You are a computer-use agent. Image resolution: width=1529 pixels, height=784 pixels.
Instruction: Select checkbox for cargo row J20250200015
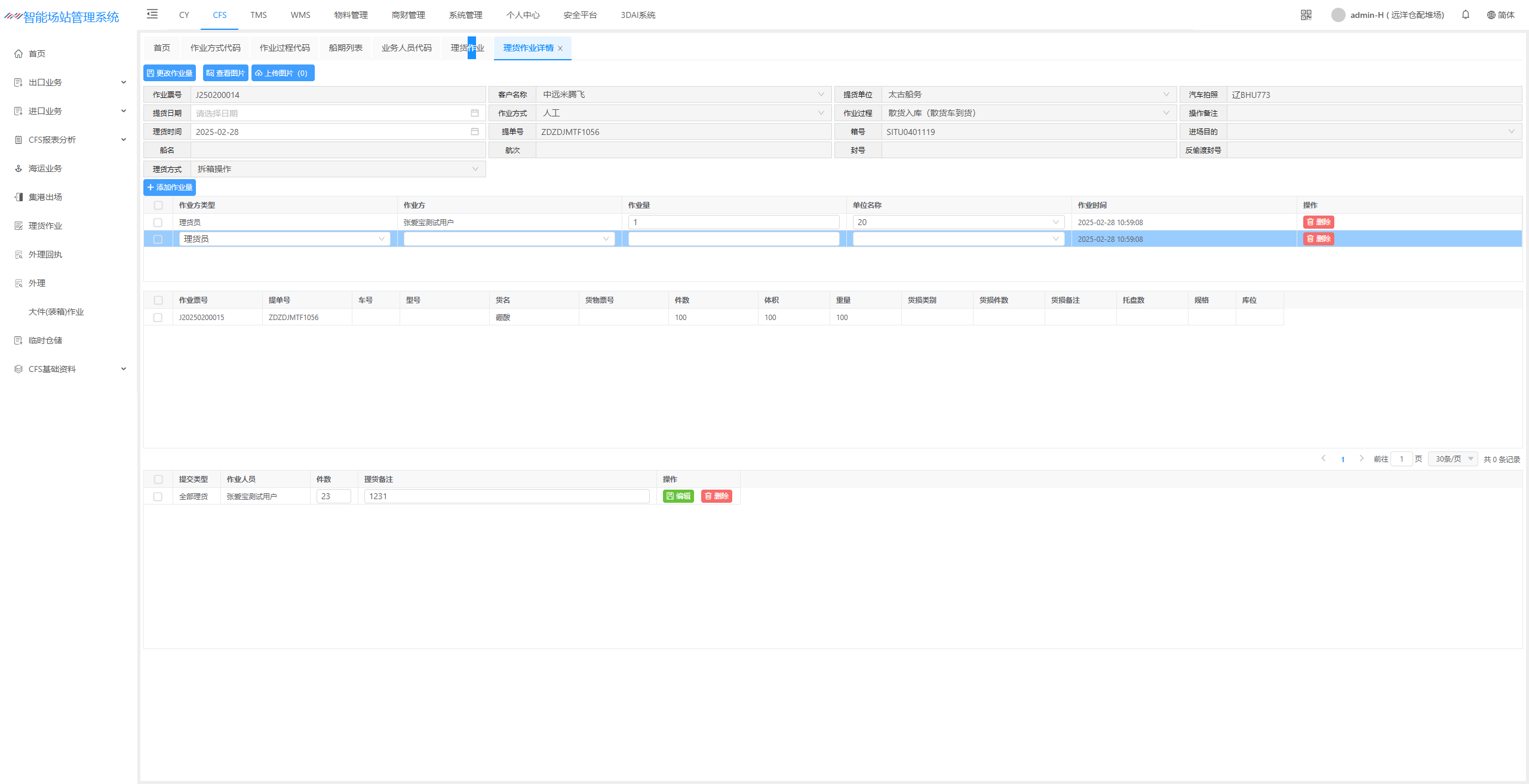tap(158, 318)
